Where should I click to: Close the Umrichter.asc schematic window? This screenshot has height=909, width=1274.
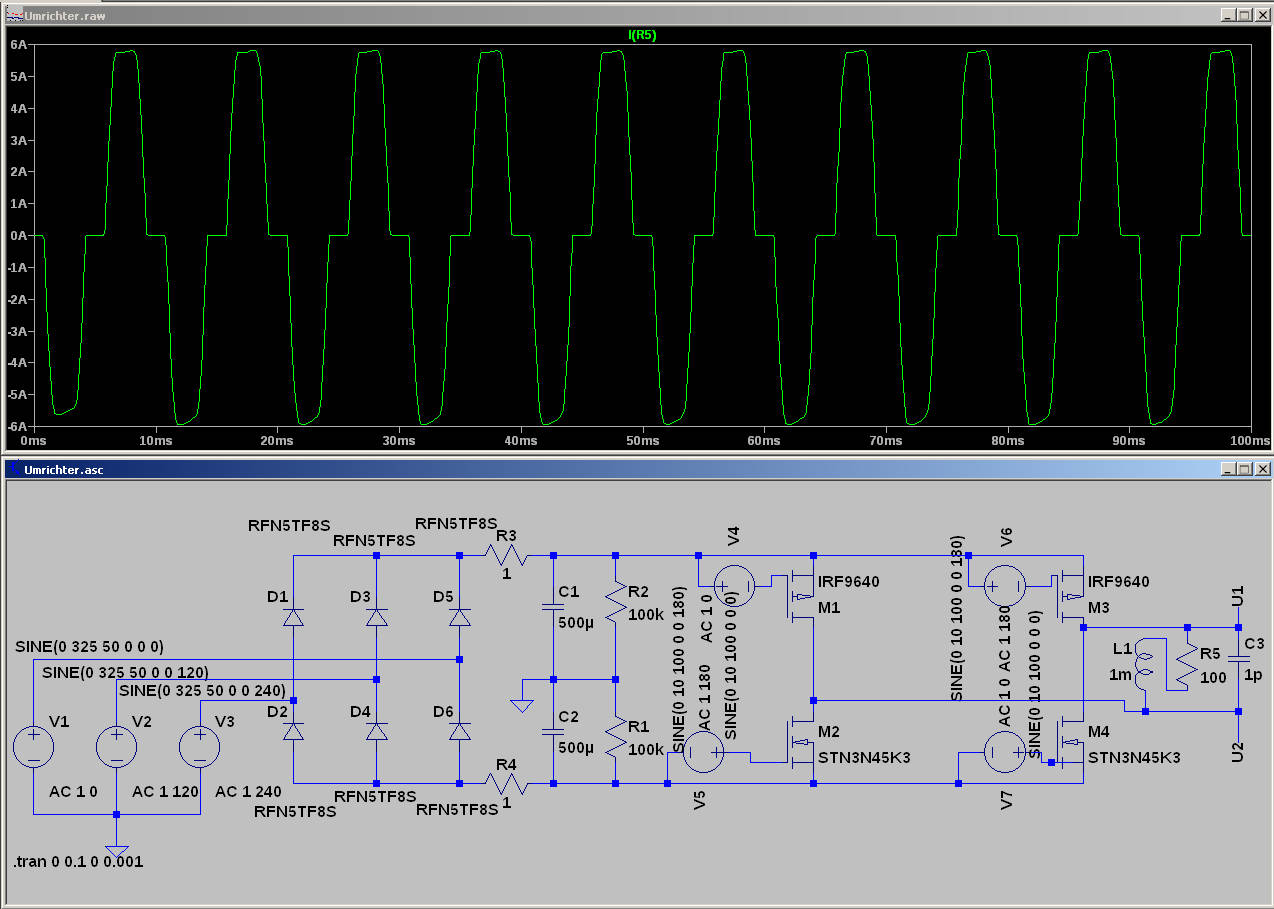pos(1262,468)
